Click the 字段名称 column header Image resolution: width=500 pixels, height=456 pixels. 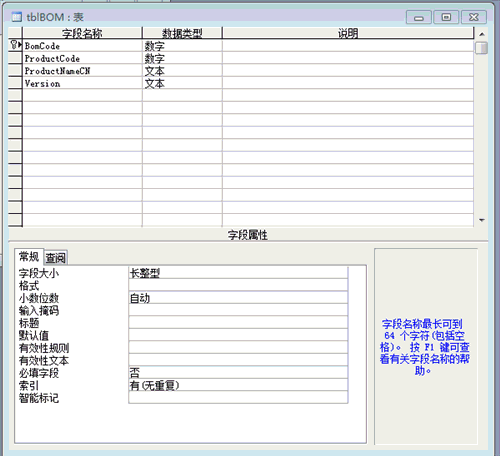point(82,33)
